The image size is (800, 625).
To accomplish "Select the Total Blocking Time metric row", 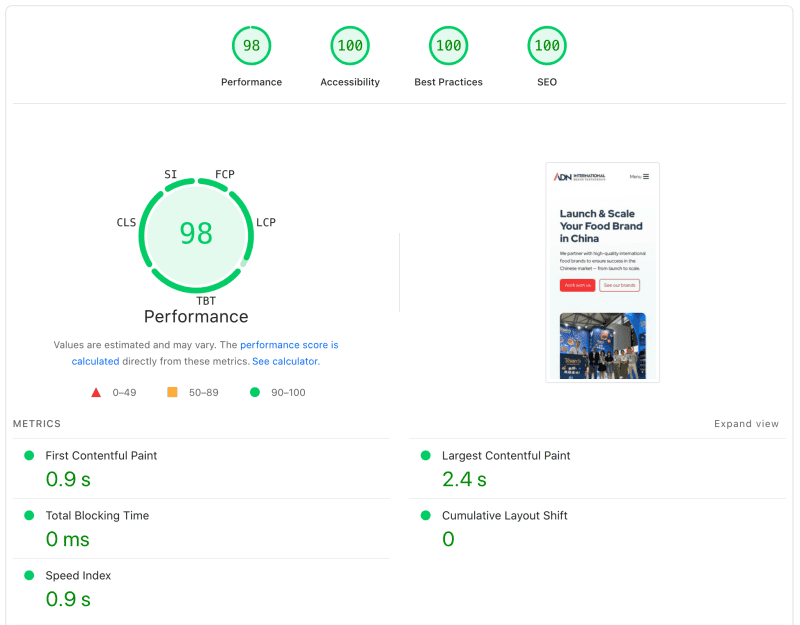I will (97, 516).
